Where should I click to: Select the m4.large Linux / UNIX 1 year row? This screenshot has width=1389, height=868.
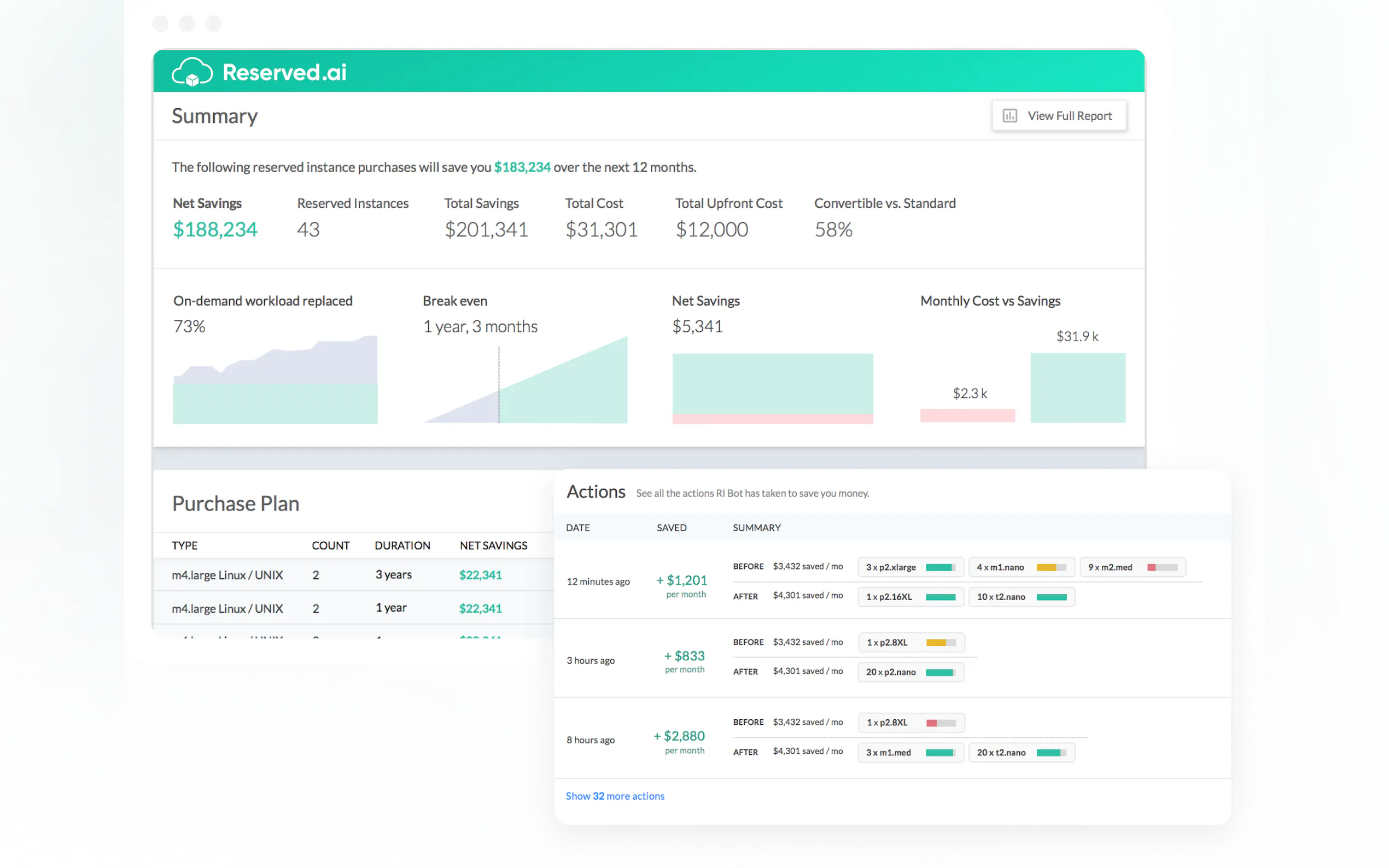[353, 608]
